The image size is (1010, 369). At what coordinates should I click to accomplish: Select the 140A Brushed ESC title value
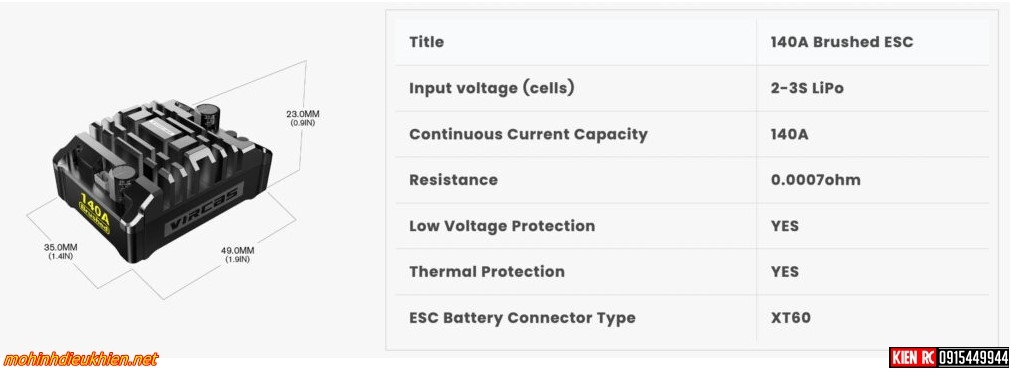tap(841, 42)
